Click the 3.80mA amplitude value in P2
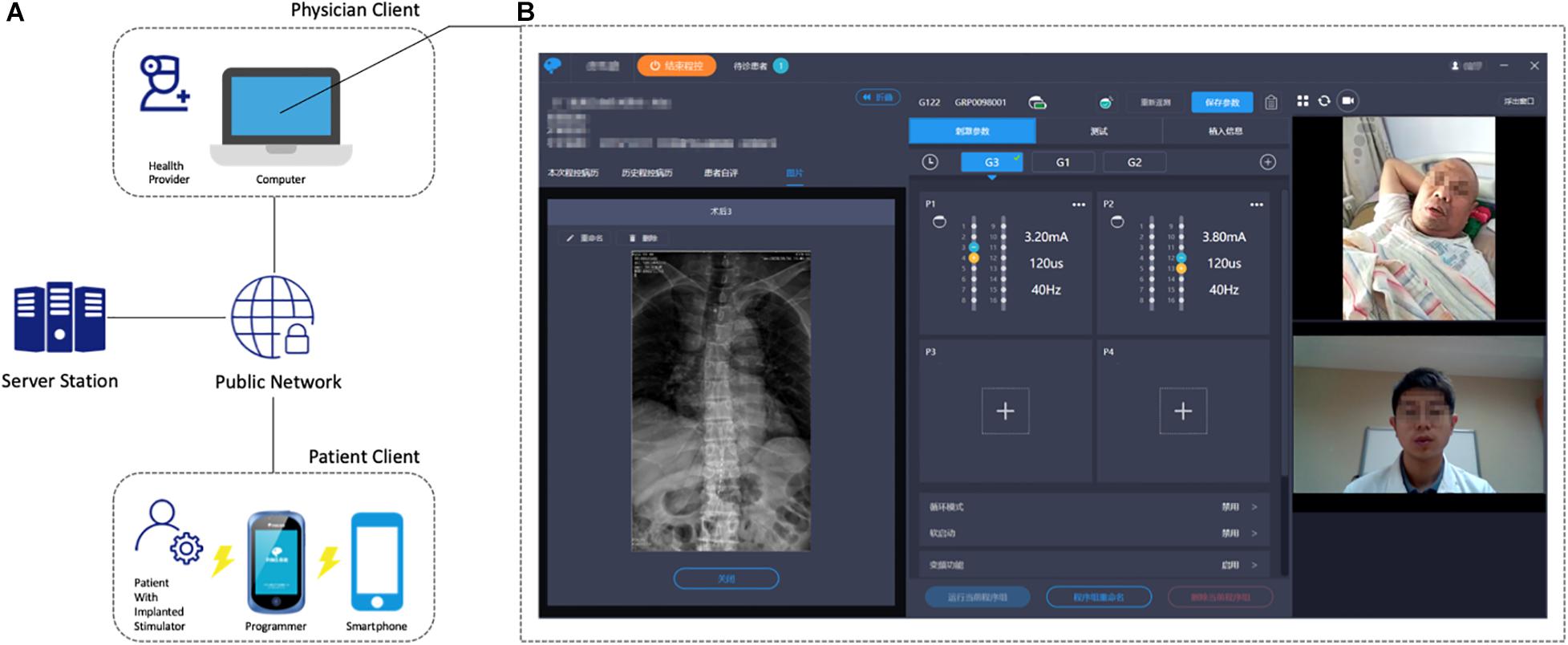Image resolution: width=1568 pixels, height=645 pixels. point(1224,237)
